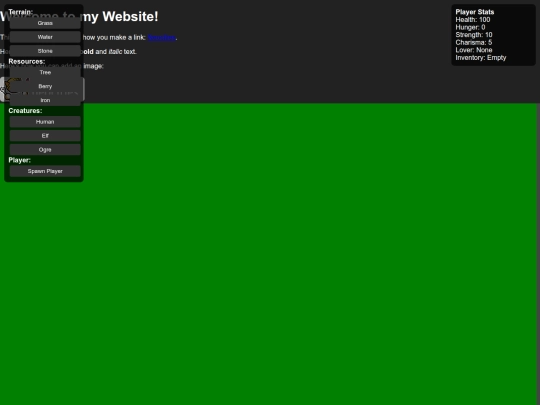
Task: Pick the Iron resource button
Action: pos(45,100)
